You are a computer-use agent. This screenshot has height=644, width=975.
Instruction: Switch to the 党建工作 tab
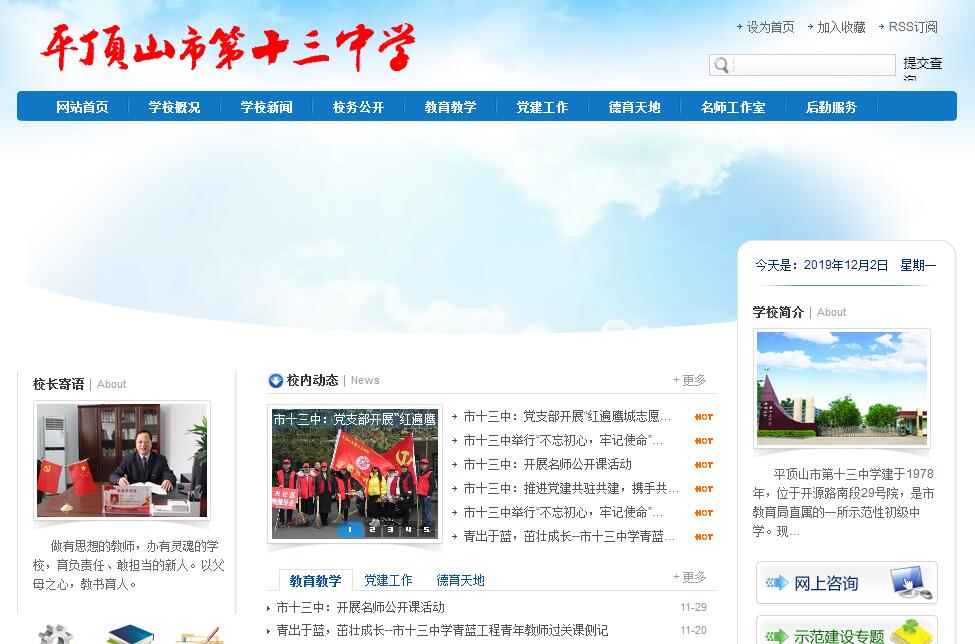388,580
